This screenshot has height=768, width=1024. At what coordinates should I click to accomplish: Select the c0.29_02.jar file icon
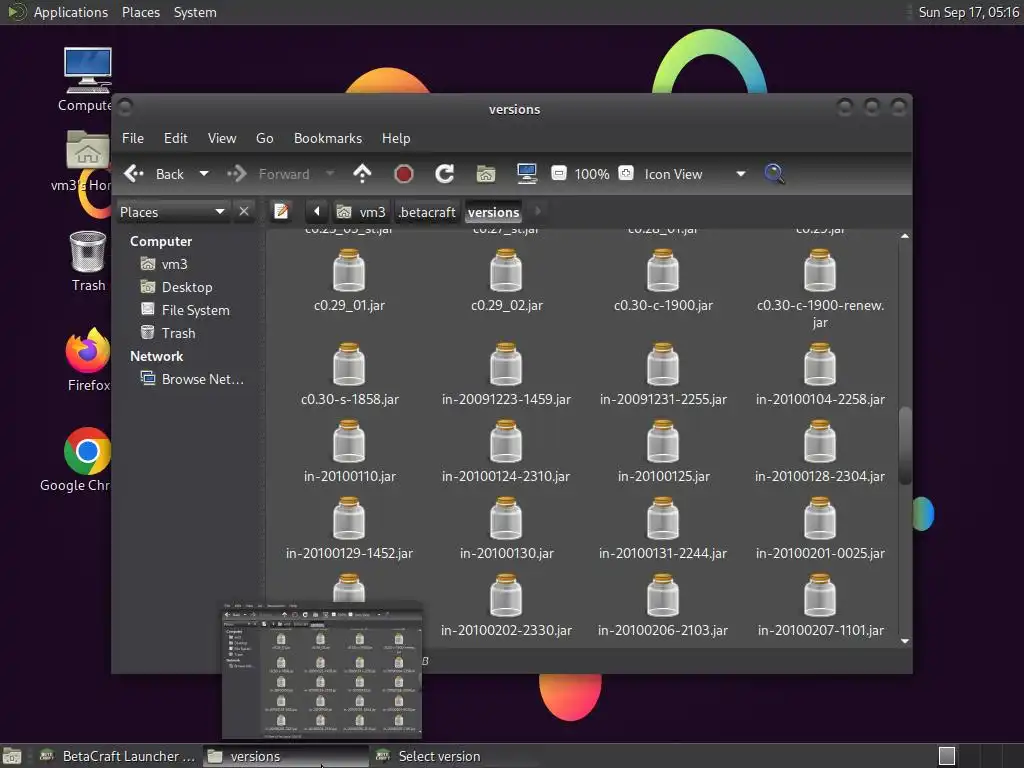[x=506, y=270]
